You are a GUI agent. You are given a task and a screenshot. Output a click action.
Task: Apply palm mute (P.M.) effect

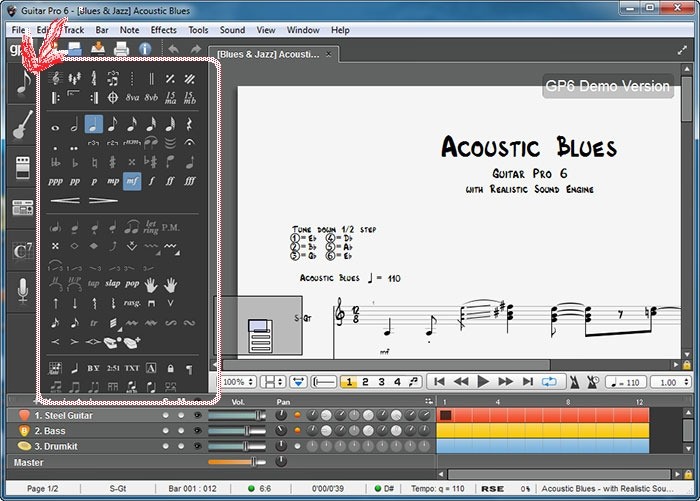[171, 226]
